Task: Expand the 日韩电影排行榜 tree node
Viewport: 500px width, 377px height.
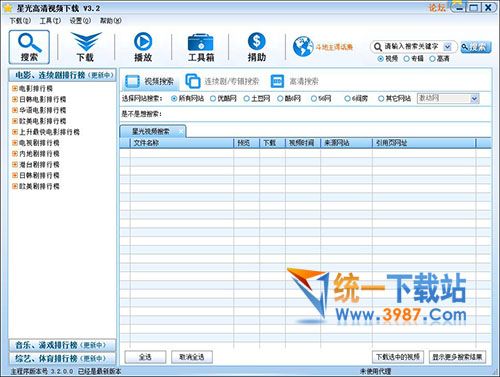Action: 15,99
